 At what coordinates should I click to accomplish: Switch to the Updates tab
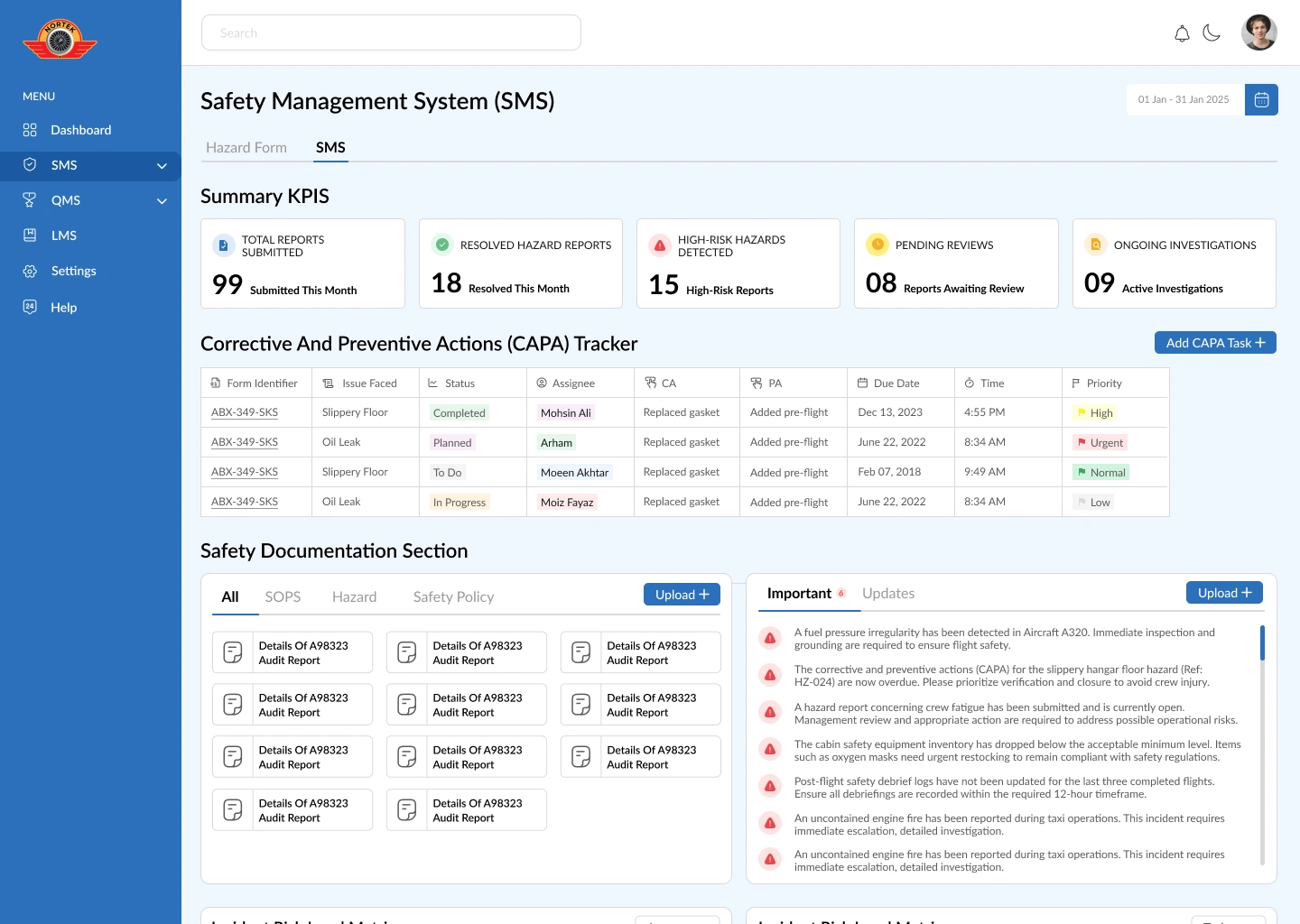[888, 593]
